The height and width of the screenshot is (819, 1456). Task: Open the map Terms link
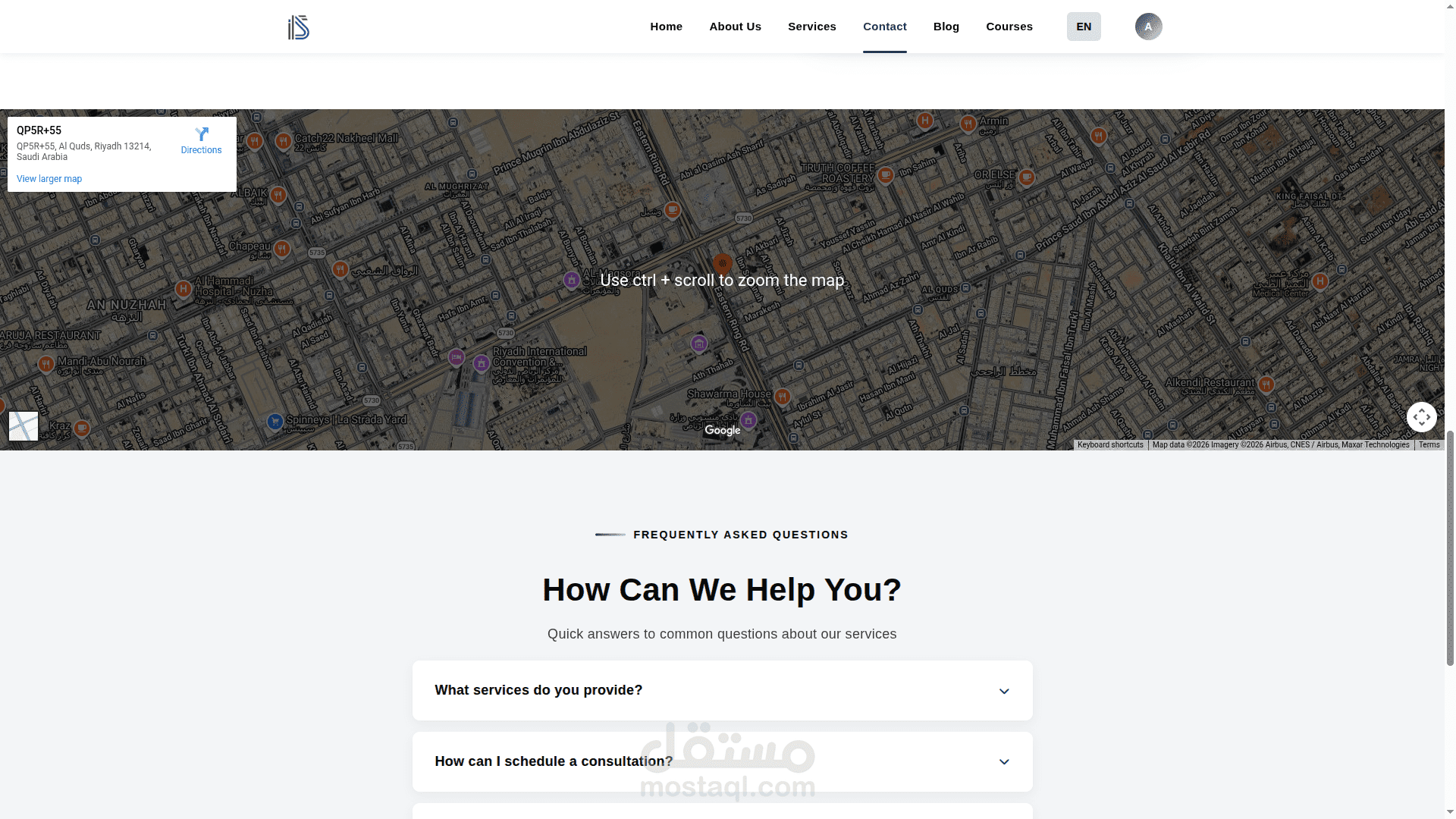[1429, 445]
